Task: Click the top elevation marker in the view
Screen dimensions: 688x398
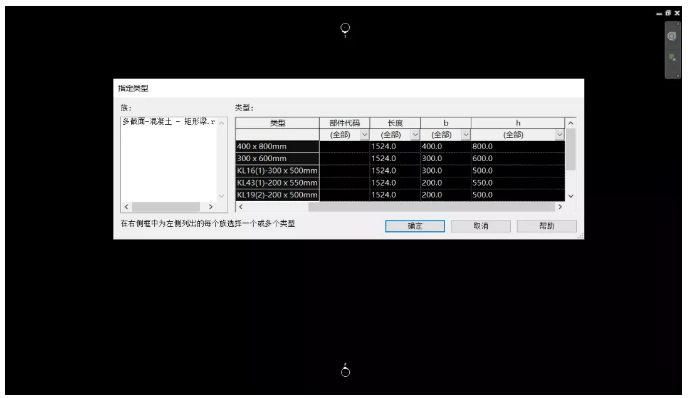Action: tap(345, 29)
